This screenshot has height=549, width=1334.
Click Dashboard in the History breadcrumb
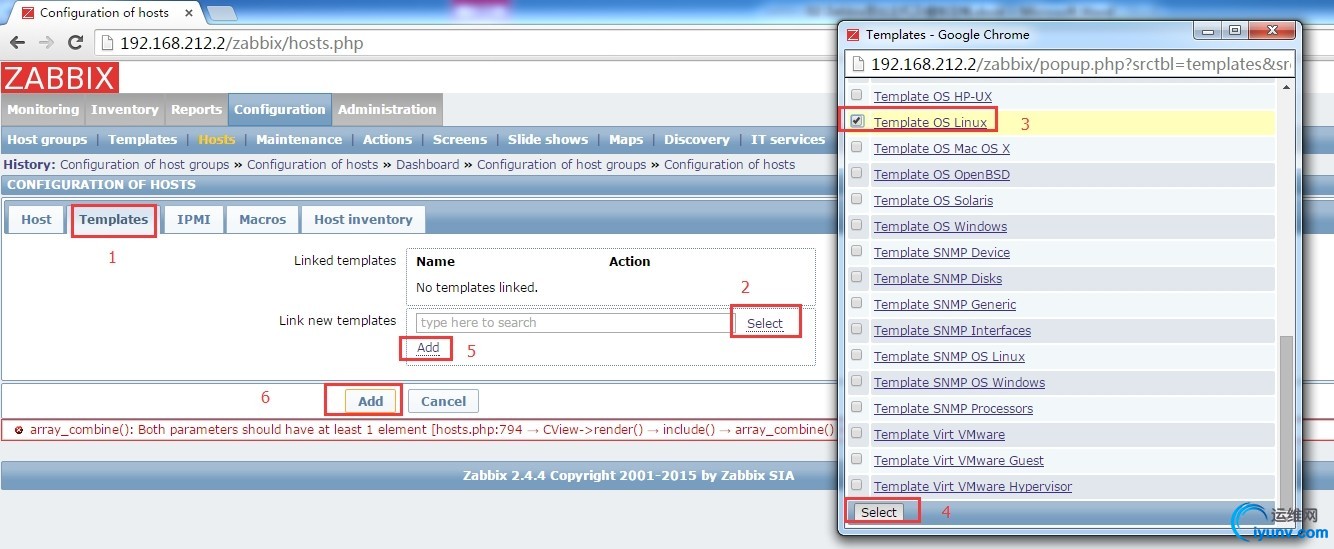428,165
